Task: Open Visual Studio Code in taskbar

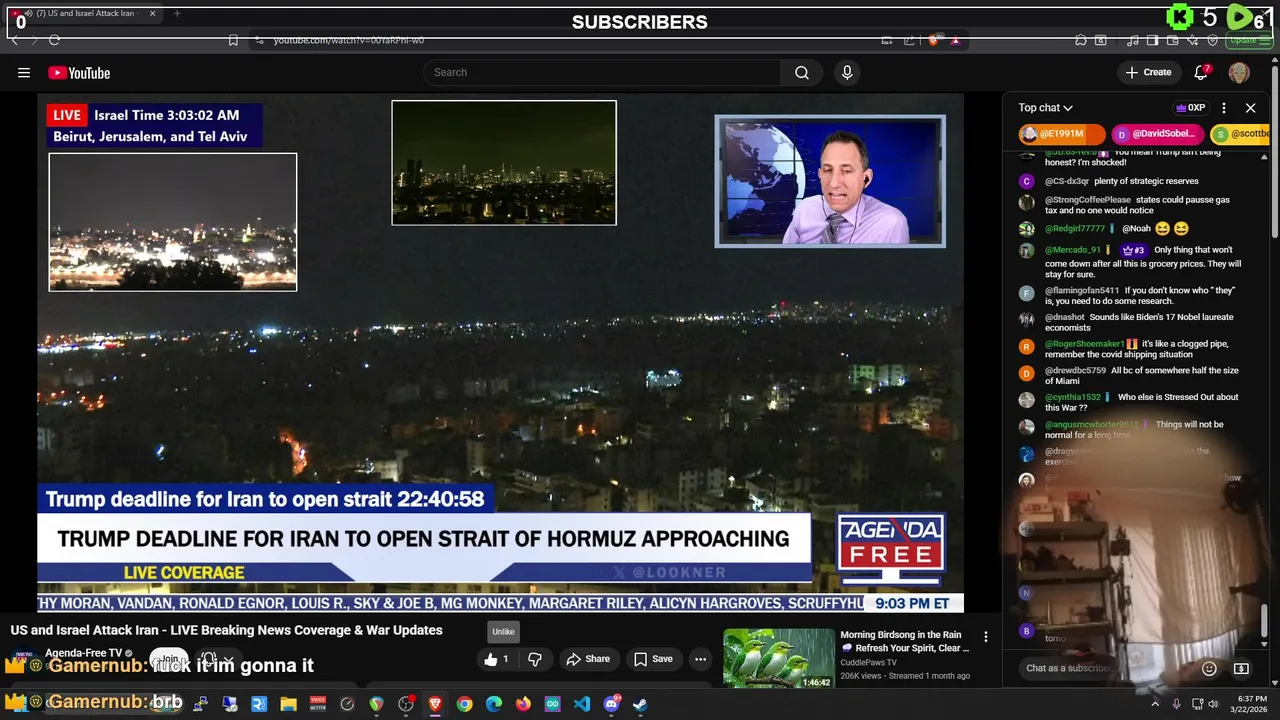Action: click(582, 704)
